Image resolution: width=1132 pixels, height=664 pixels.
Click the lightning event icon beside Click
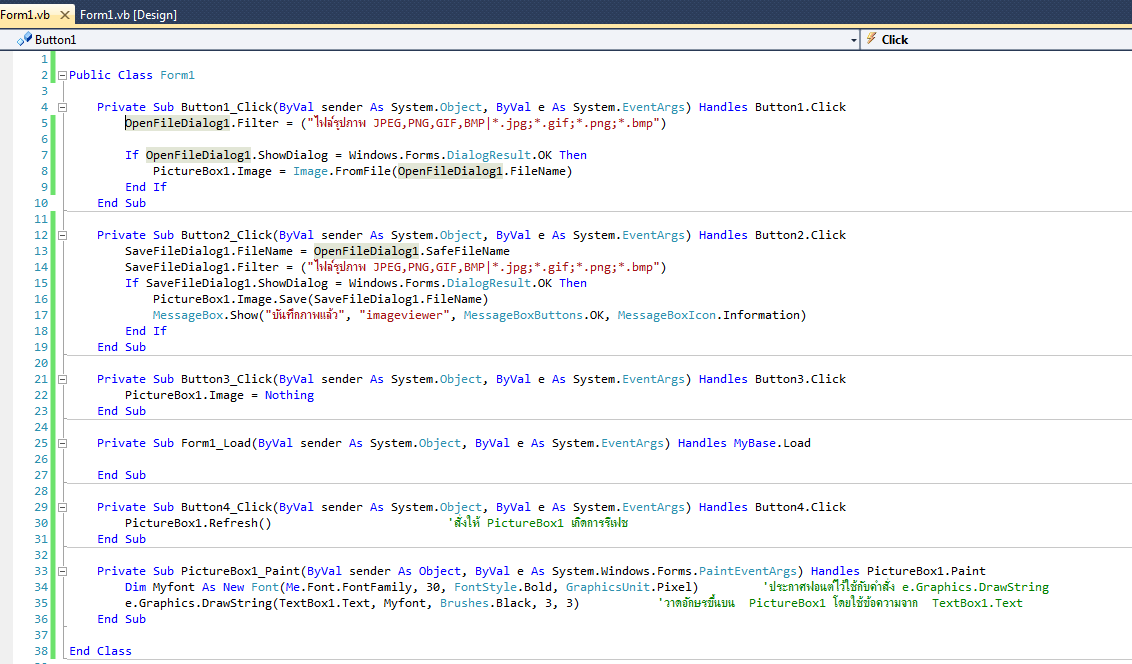871,39
